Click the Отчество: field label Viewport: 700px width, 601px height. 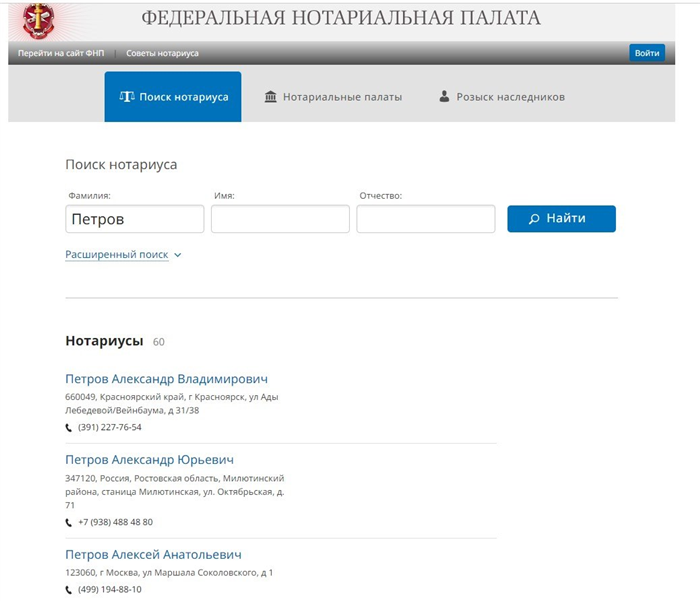[381, 196]
